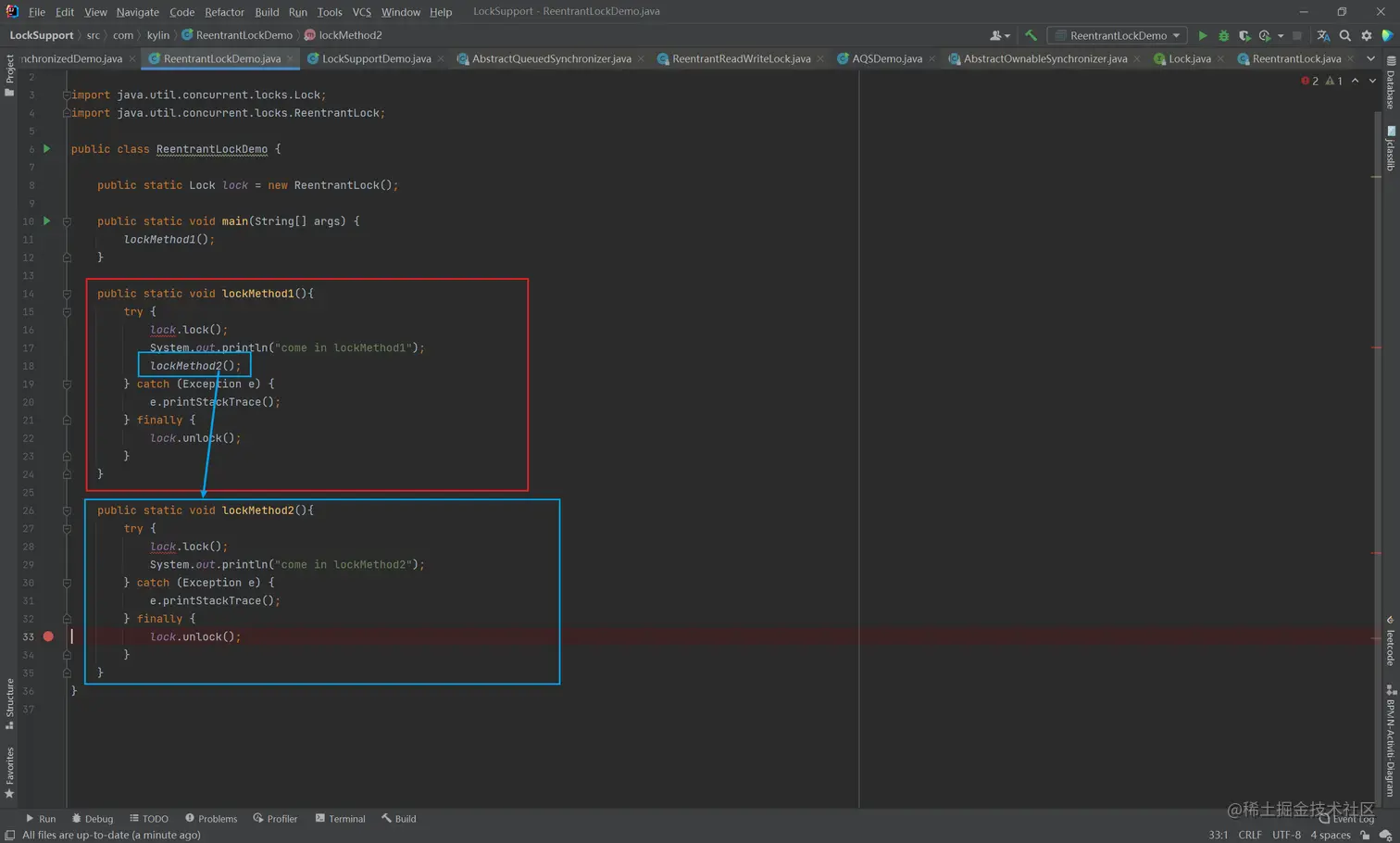
Task: Collapse the imports fold marker
Action: click(x=67, y=94)
